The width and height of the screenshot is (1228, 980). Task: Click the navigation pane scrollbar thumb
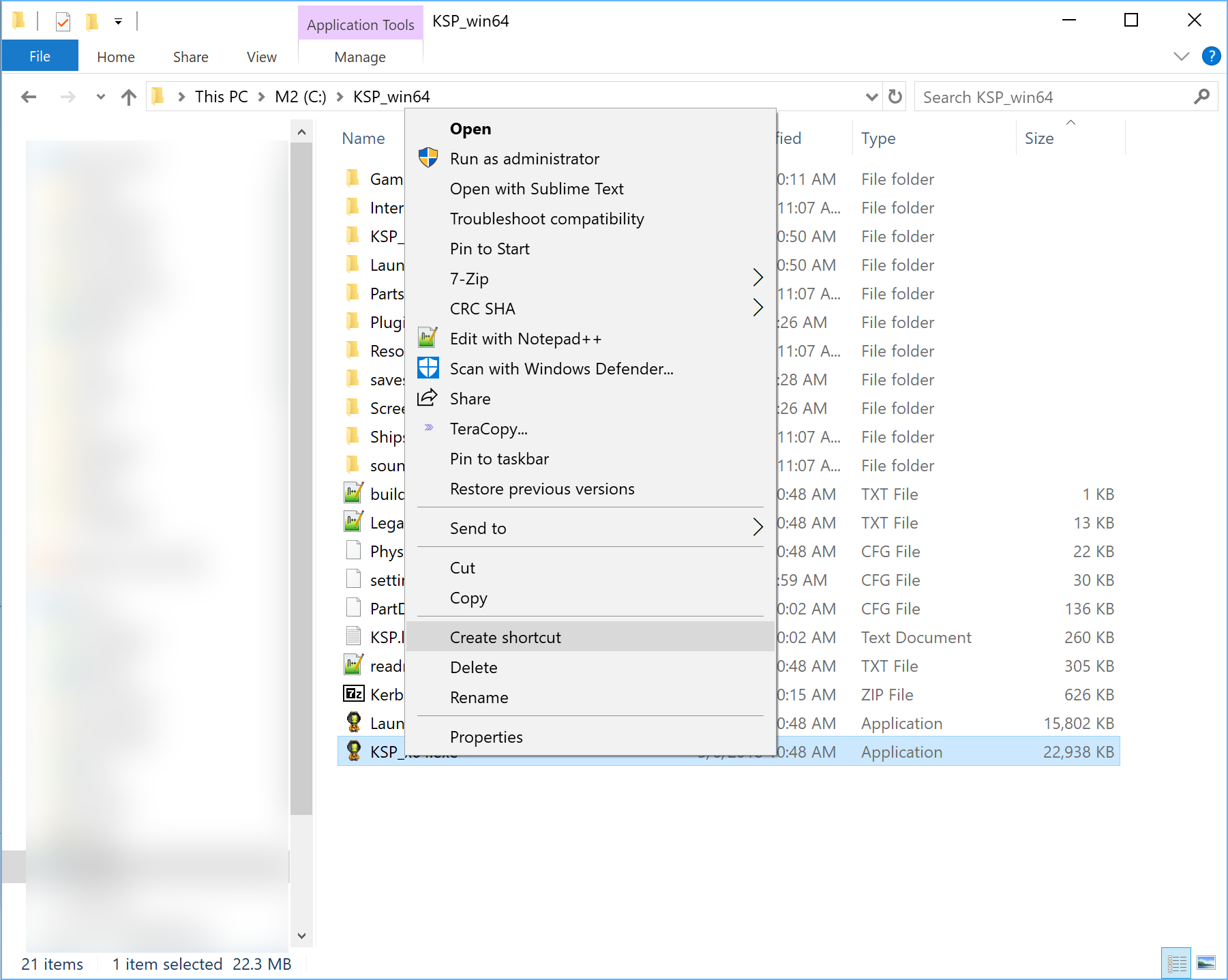(x=301, y=479)
